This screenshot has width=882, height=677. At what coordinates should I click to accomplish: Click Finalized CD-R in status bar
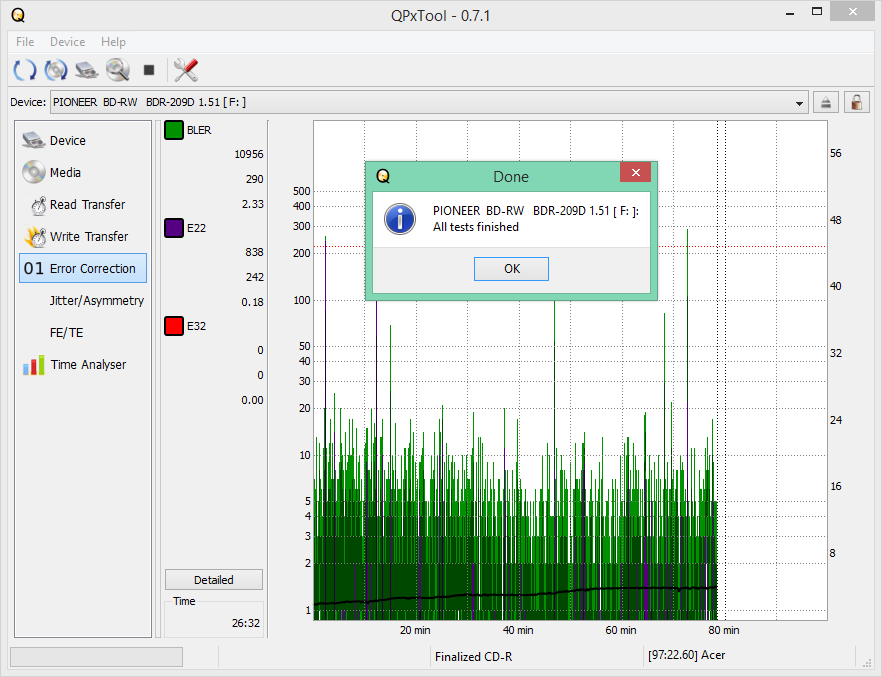point(473,657)
